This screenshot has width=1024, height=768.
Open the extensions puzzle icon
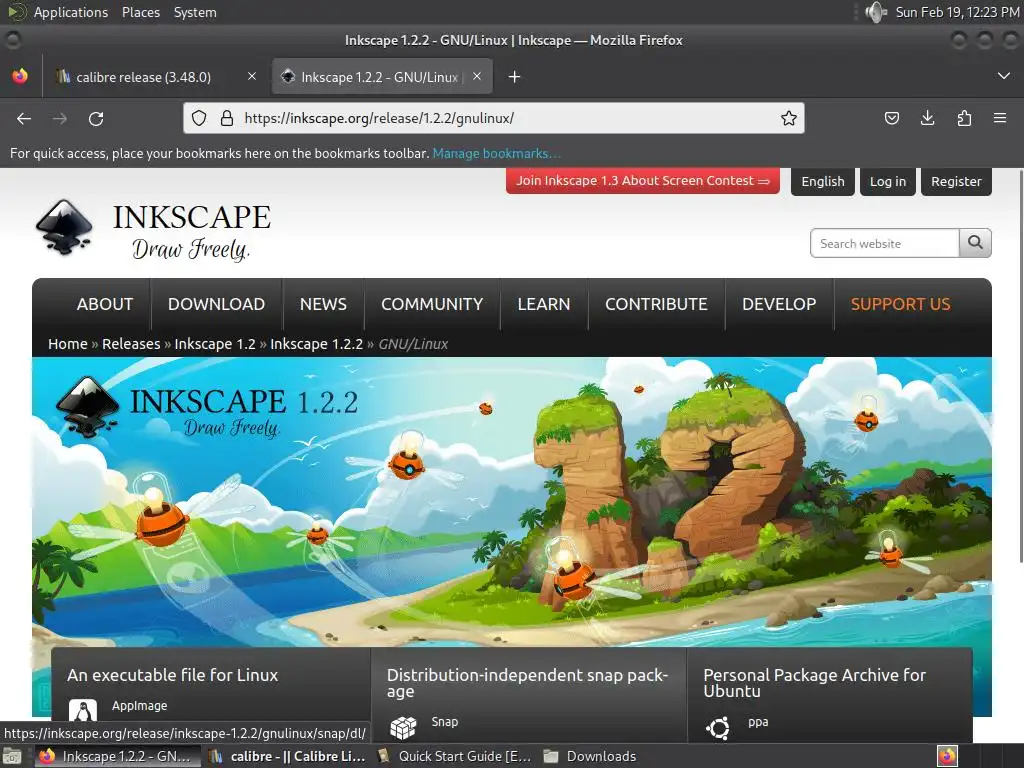coord(964,118)
